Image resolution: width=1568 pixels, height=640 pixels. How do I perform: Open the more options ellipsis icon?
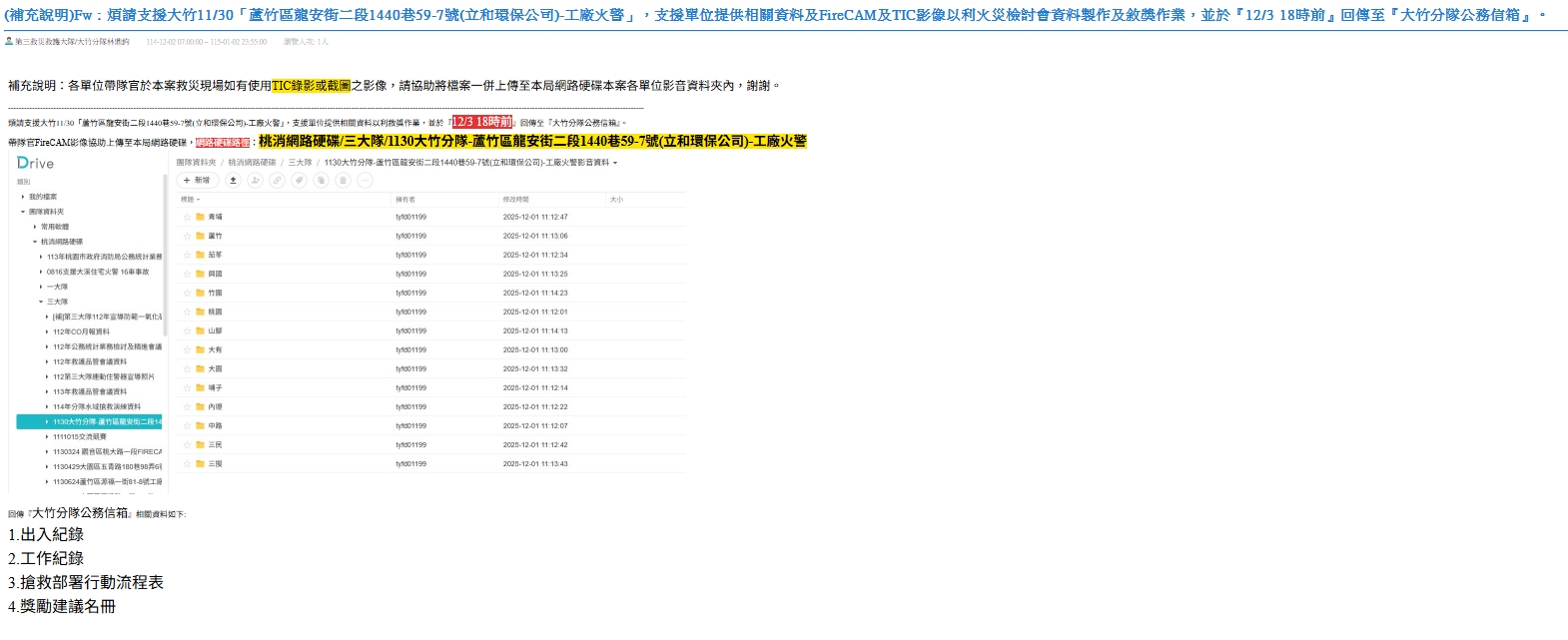point(365,181)
